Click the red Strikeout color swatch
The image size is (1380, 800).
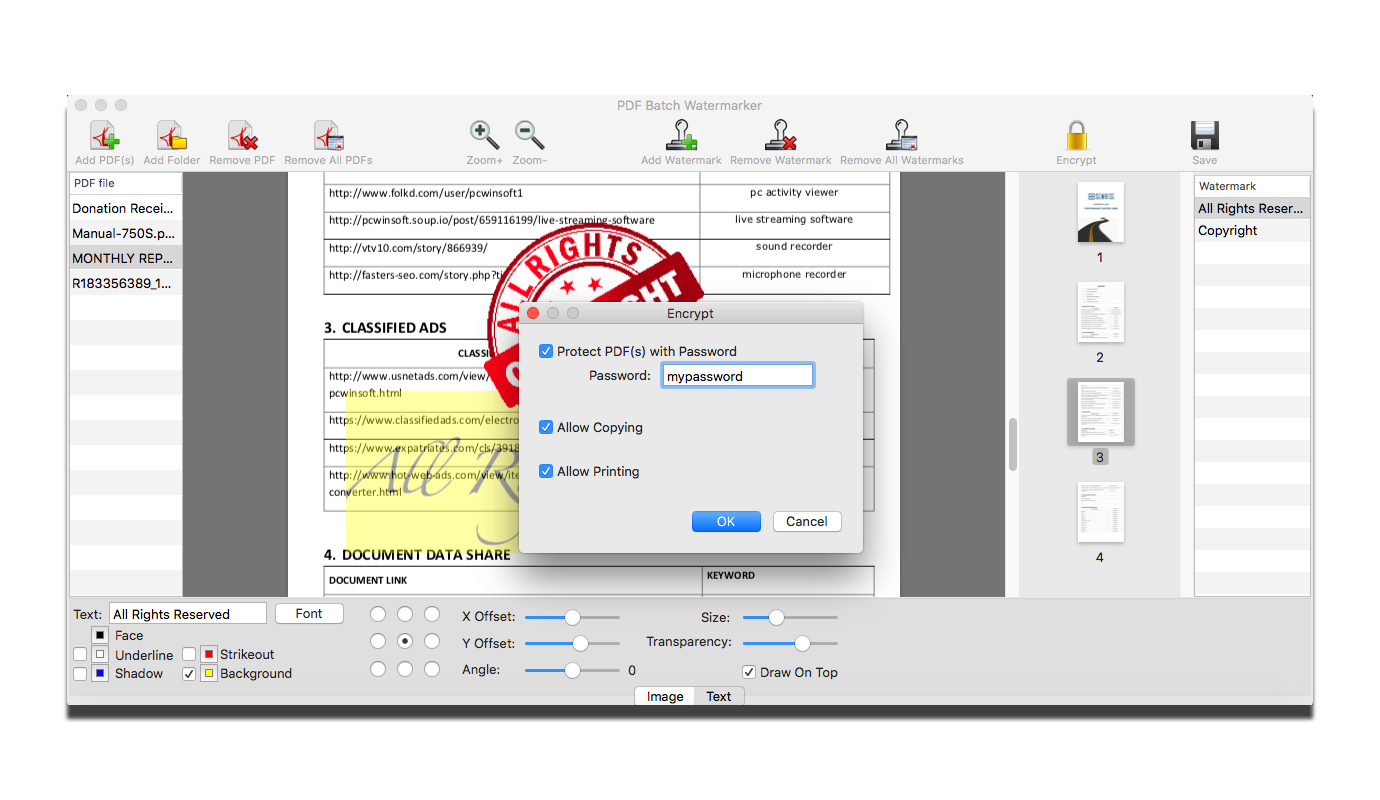(209, 654)
